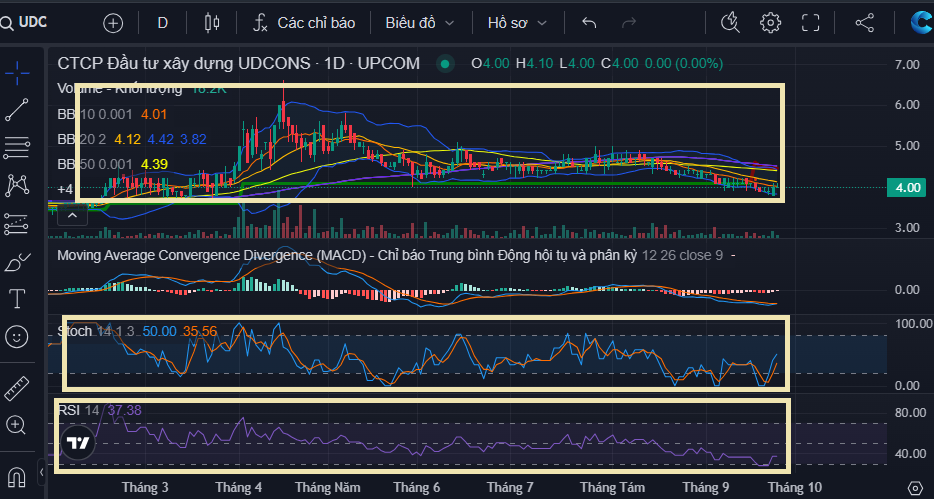Collapse the indicator legend with the chevron

(73, 214)
